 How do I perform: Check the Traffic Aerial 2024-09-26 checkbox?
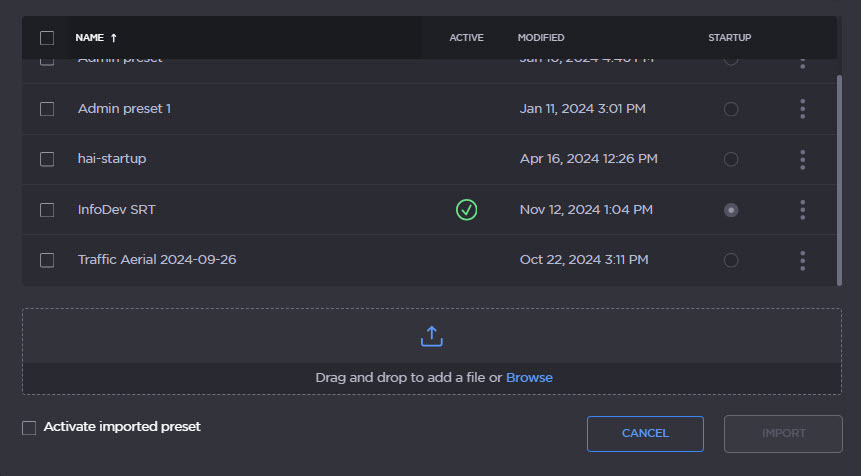47,260
